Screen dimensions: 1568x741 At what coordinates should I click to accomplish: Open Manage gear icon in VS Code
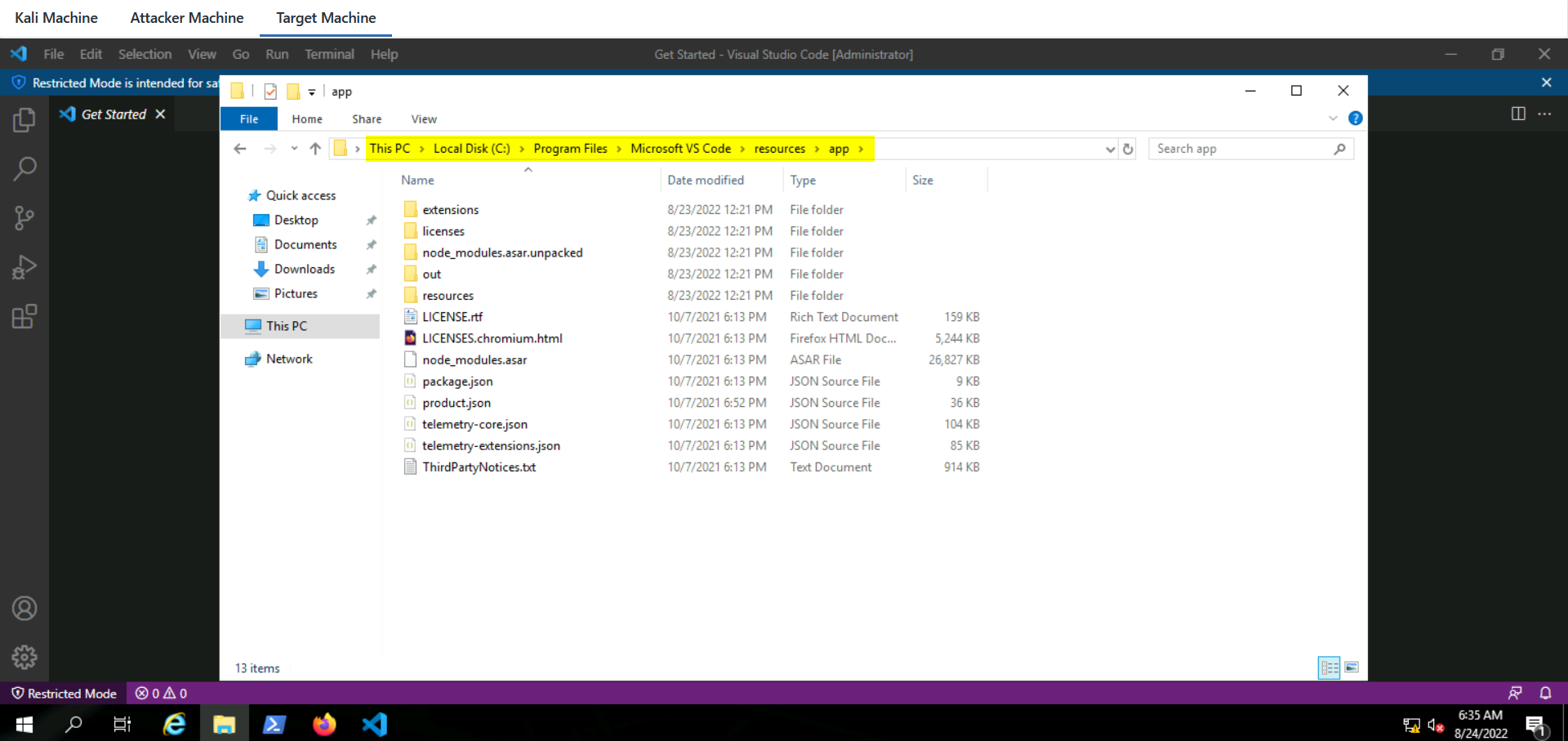24,657
